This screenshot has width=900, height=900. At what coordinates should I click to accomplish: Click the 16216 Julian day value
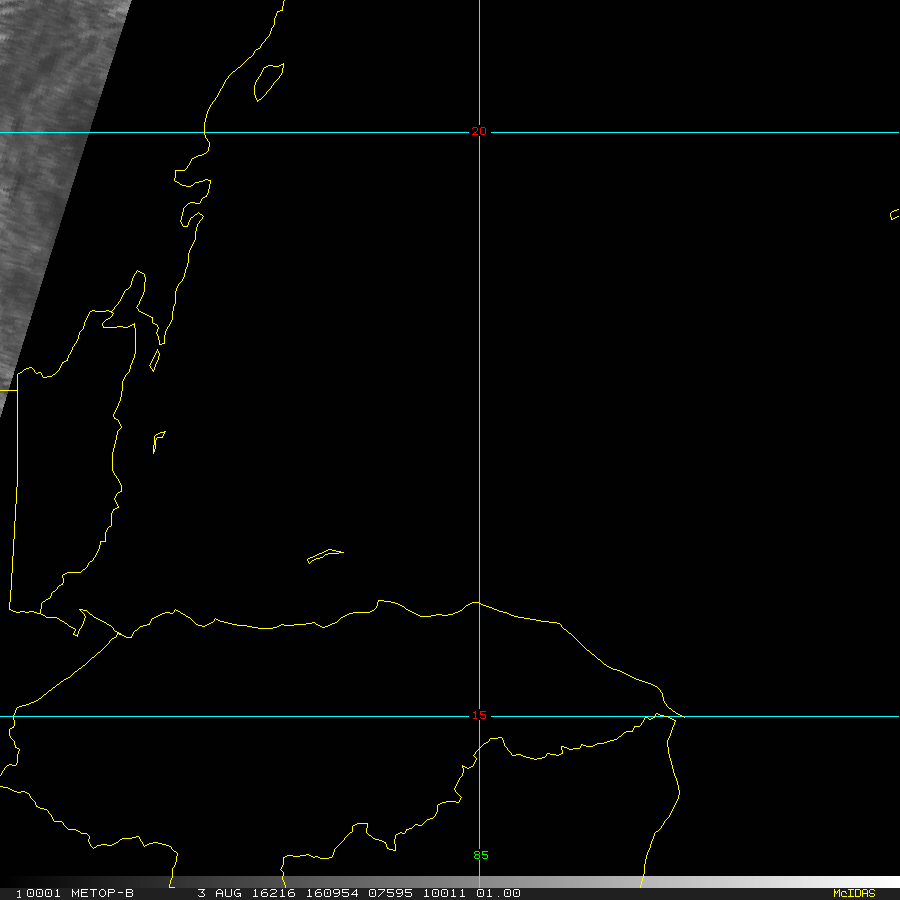point(264,893)
